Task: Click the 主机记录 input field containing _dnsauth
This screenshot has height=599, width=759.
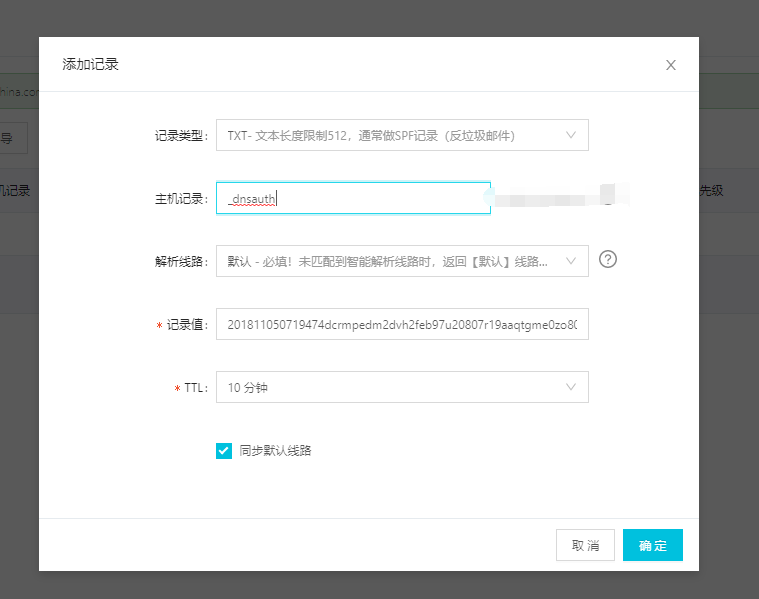Action: click(353, 198)
